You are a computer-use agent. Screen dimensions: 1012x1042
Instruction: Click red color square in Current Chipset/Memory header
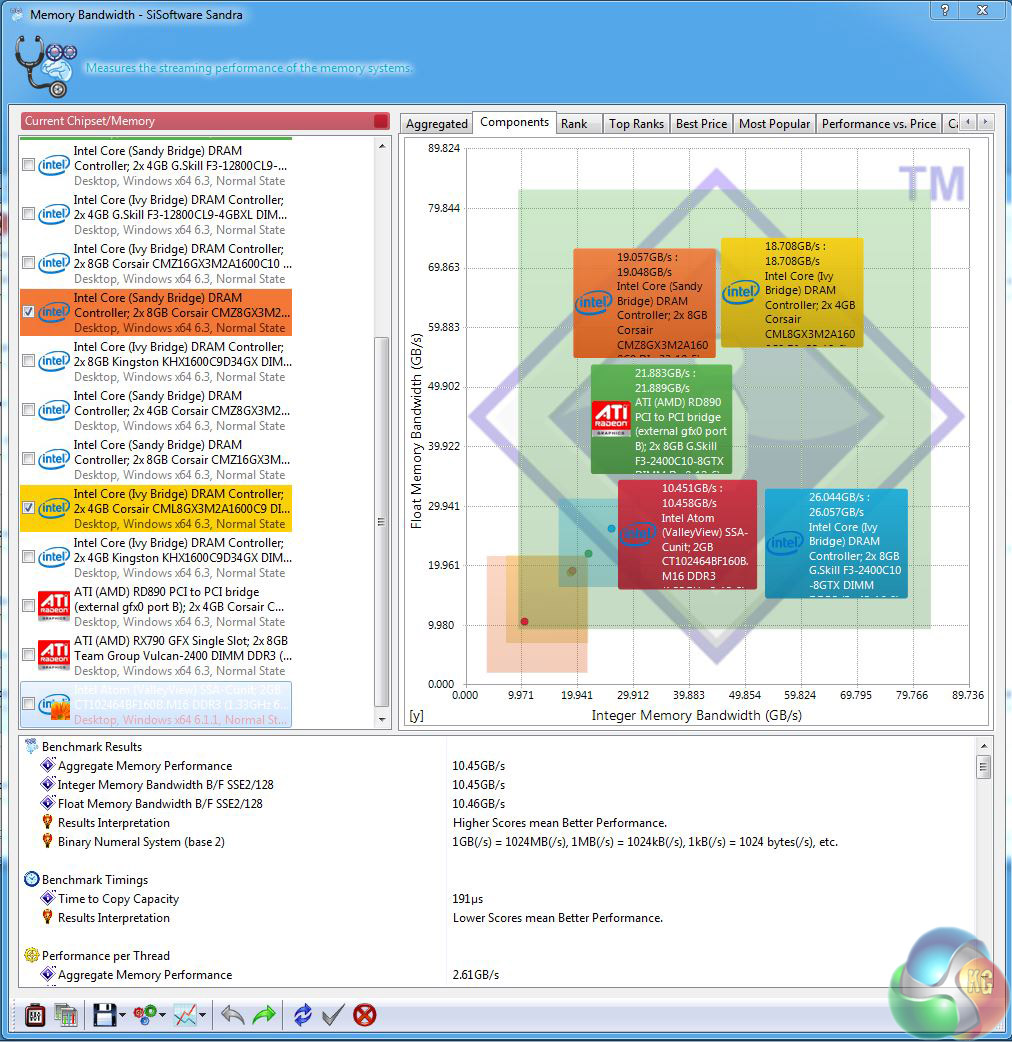(381, 121)
